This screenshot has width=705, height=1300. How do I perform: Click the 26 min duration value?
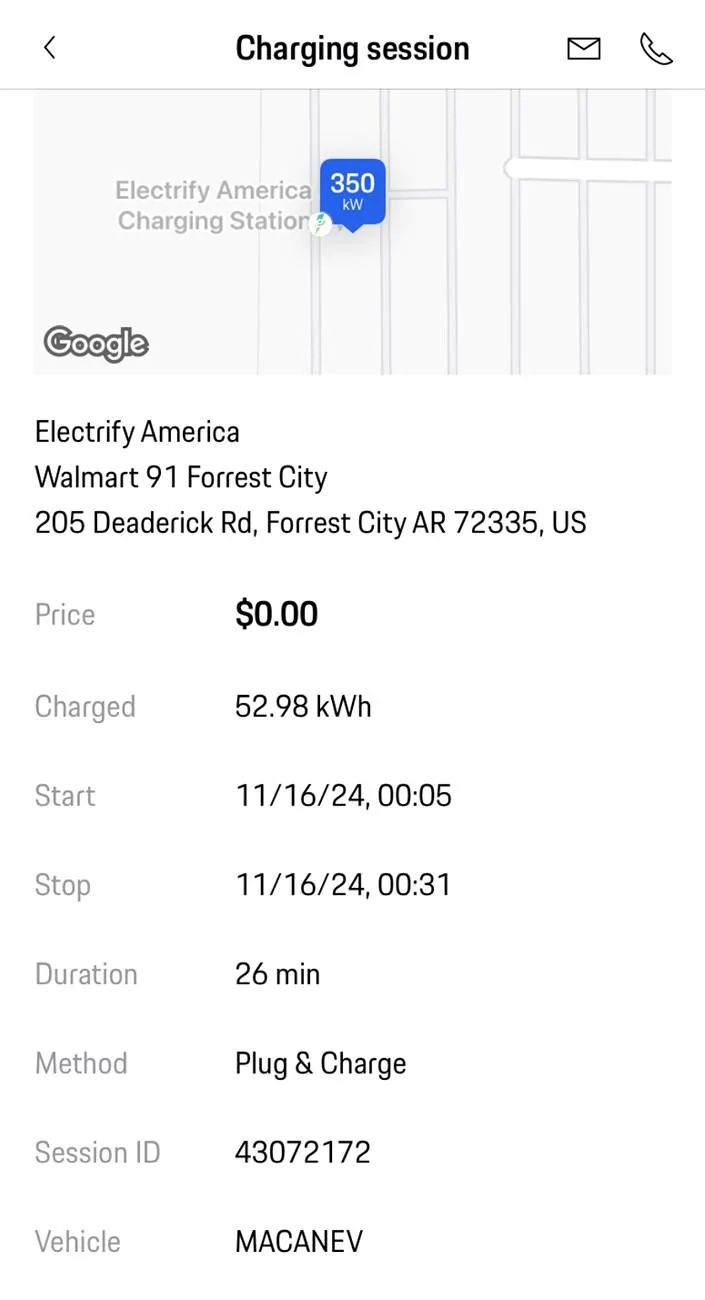click(x=277, y=974)
